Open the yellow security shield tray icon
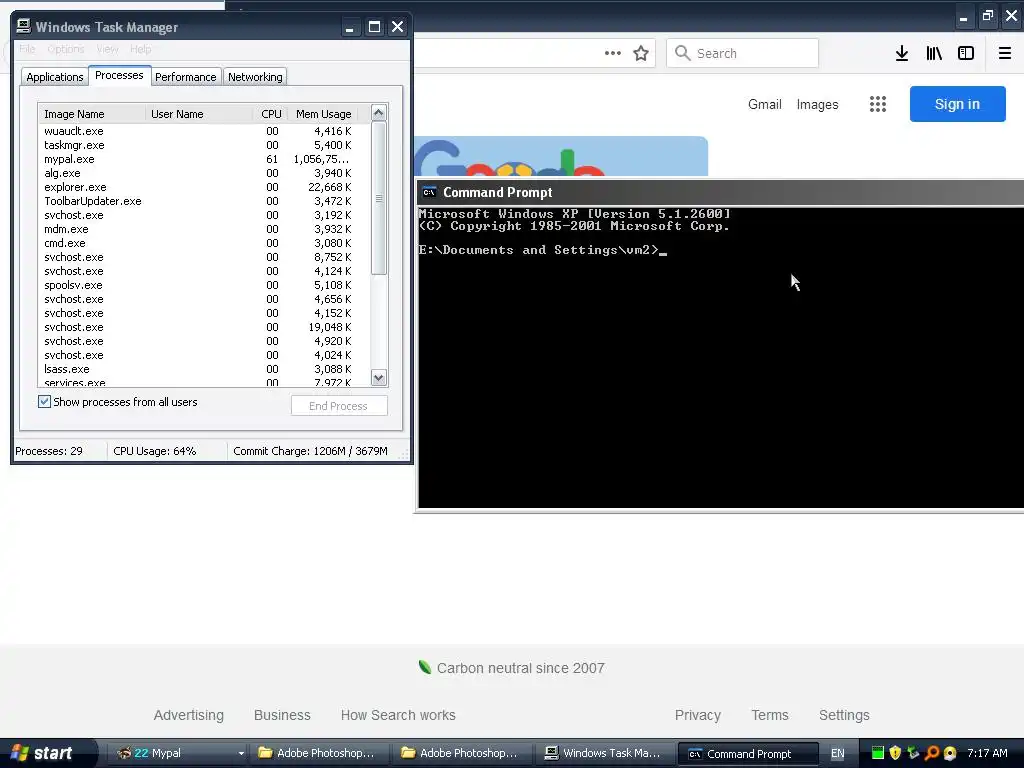Image resolution: width=1024 pixels, height=768 pixels. pyautogui.click(x=895, y=753)
